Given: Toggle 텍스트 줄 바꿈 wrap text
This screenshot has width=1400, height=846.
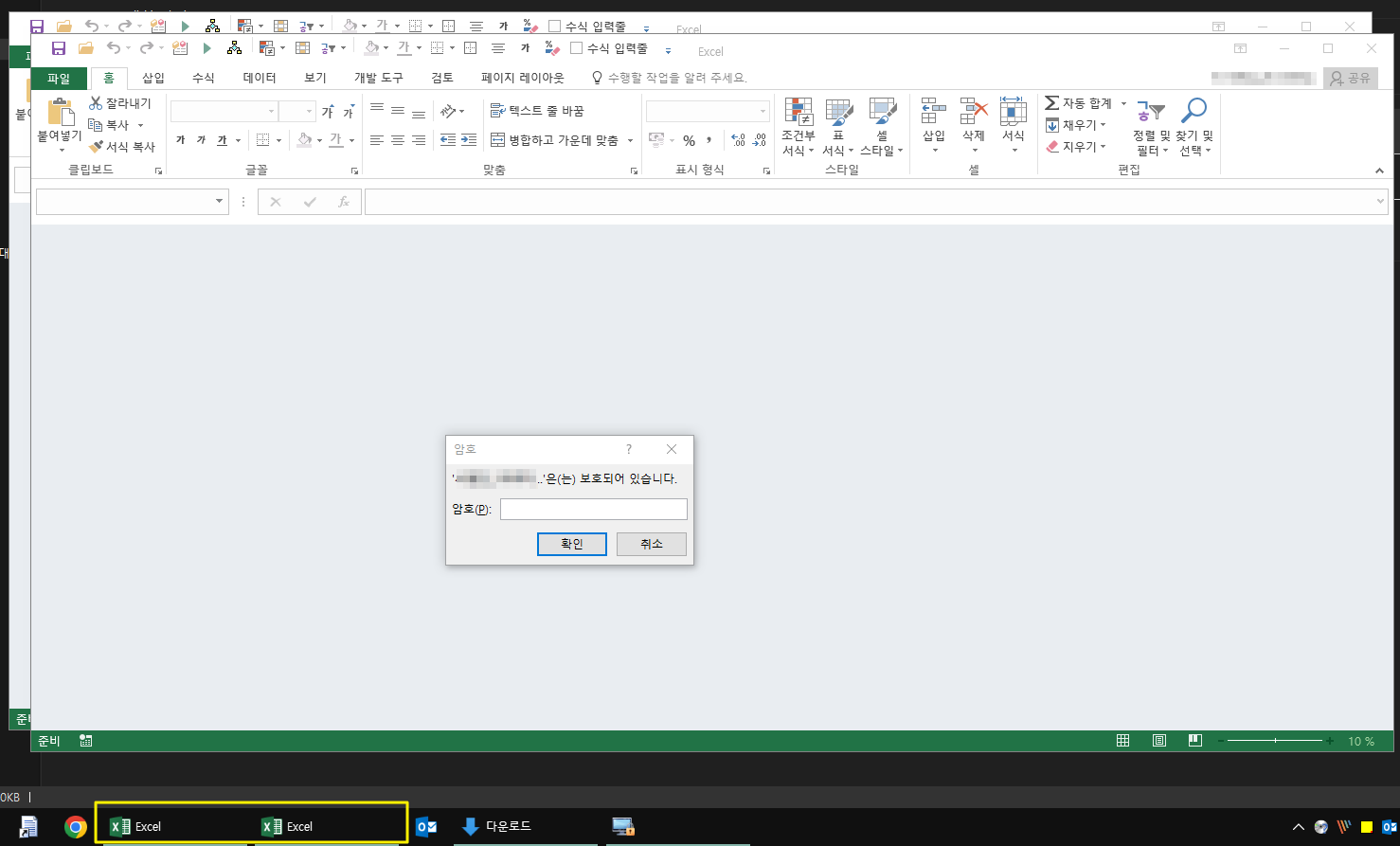Looking at the screenshot, I should coord(537,111).
